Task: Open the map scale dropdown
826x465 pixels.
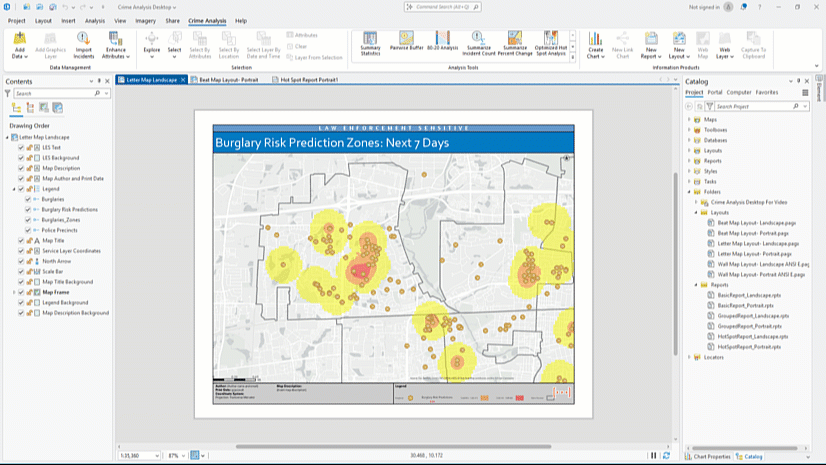Action: point(156,456)
